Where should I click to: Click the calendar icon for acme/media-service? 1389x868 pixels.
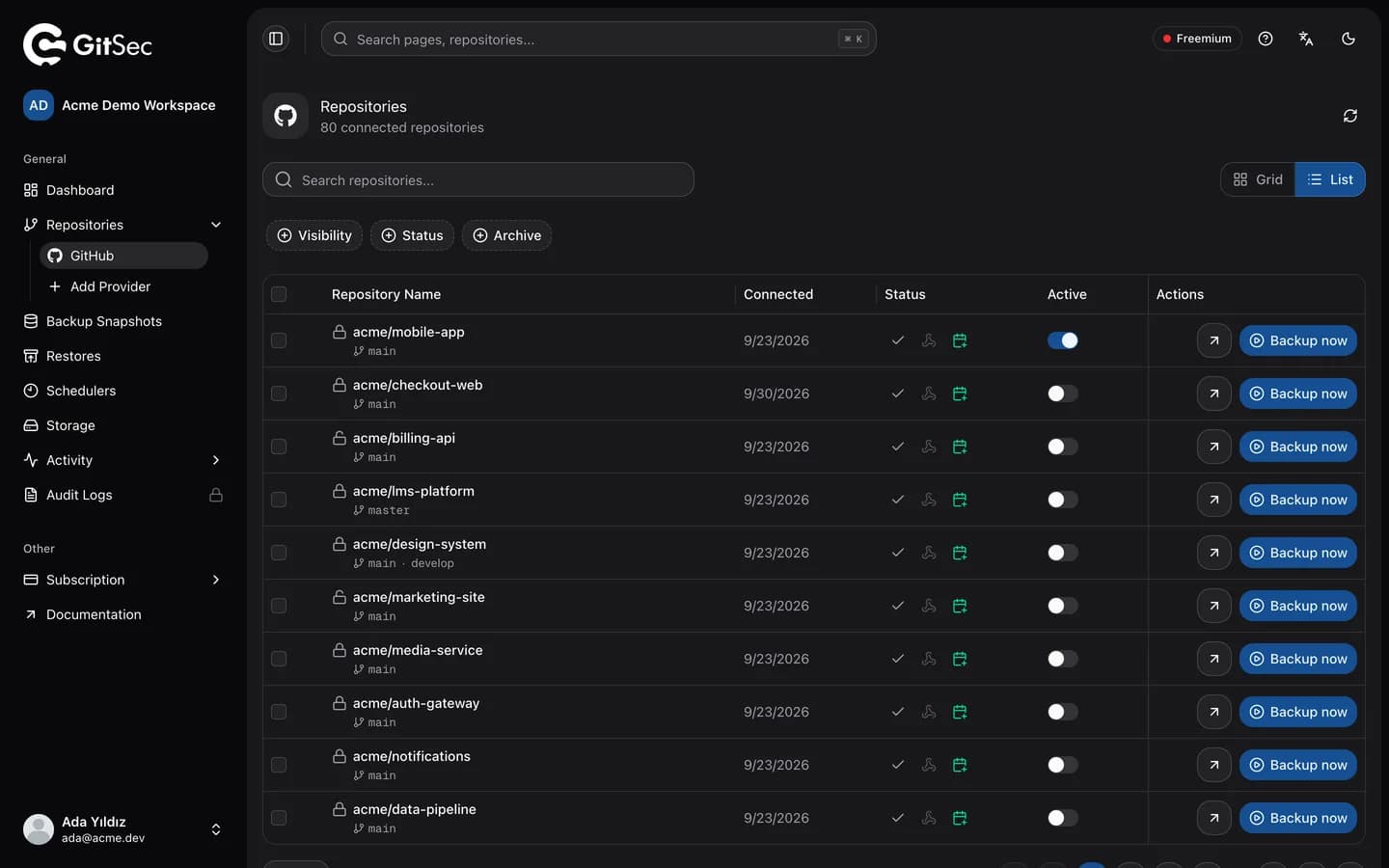pos(960,659)
